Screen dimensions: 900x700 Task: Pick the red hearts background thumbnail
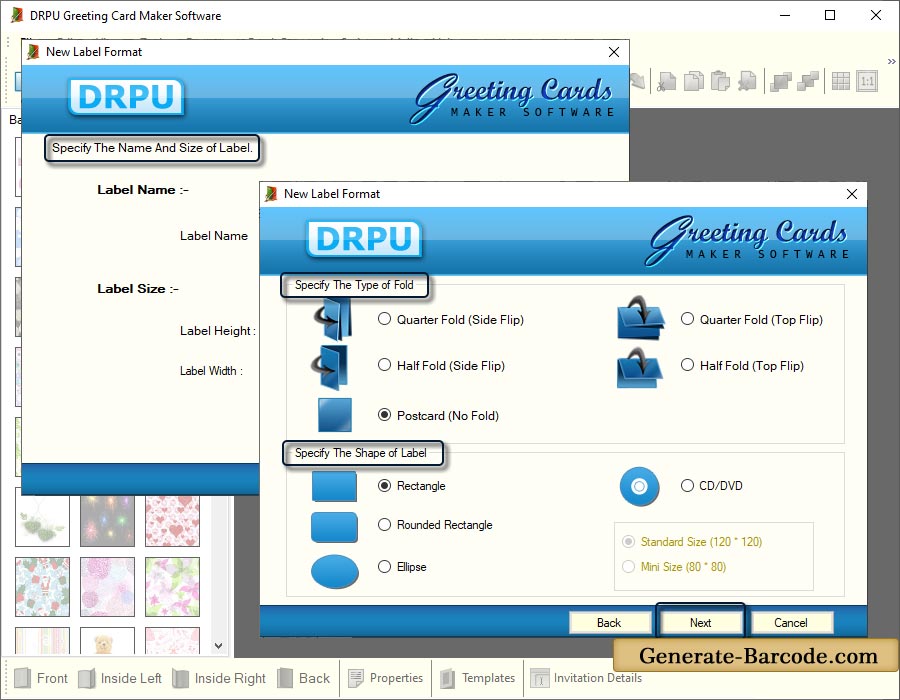pyautogui.click(x=172, y=521)
